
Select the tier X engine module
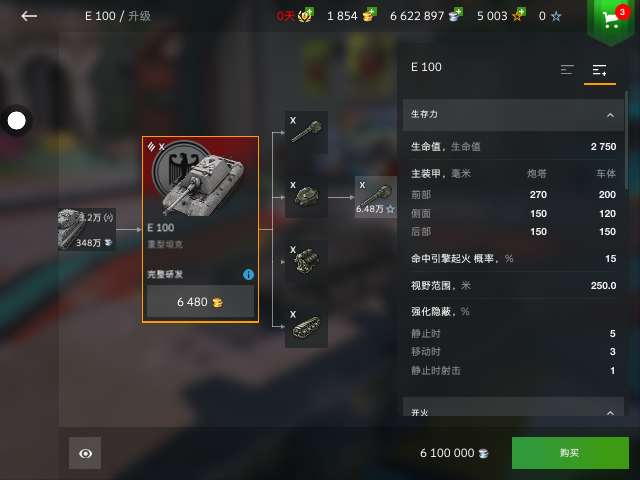click(306, 261)
